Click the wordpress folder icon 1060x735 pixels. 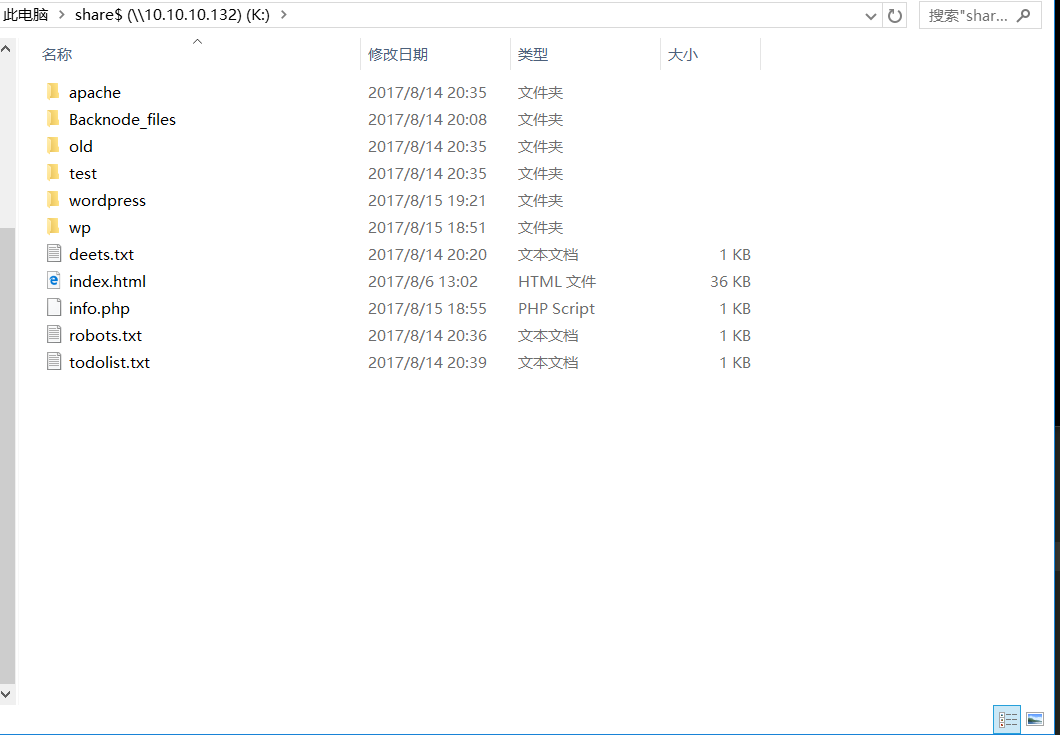tap(54, 200)
